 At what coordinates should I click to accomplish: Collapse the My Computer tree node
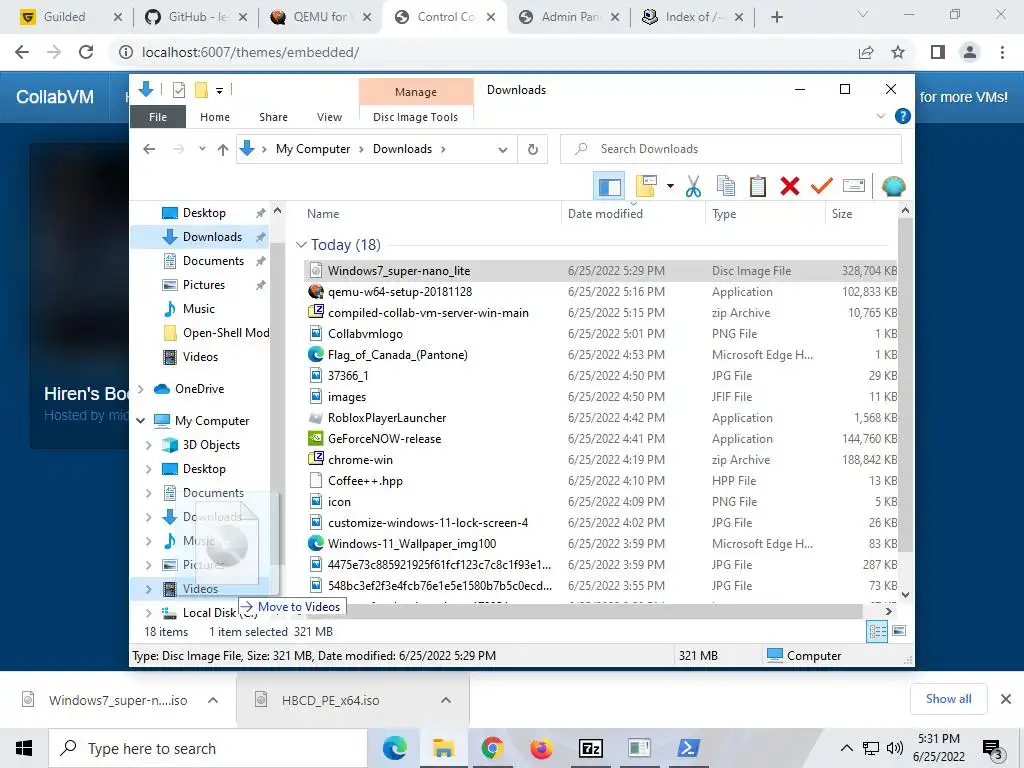(140, 421)
